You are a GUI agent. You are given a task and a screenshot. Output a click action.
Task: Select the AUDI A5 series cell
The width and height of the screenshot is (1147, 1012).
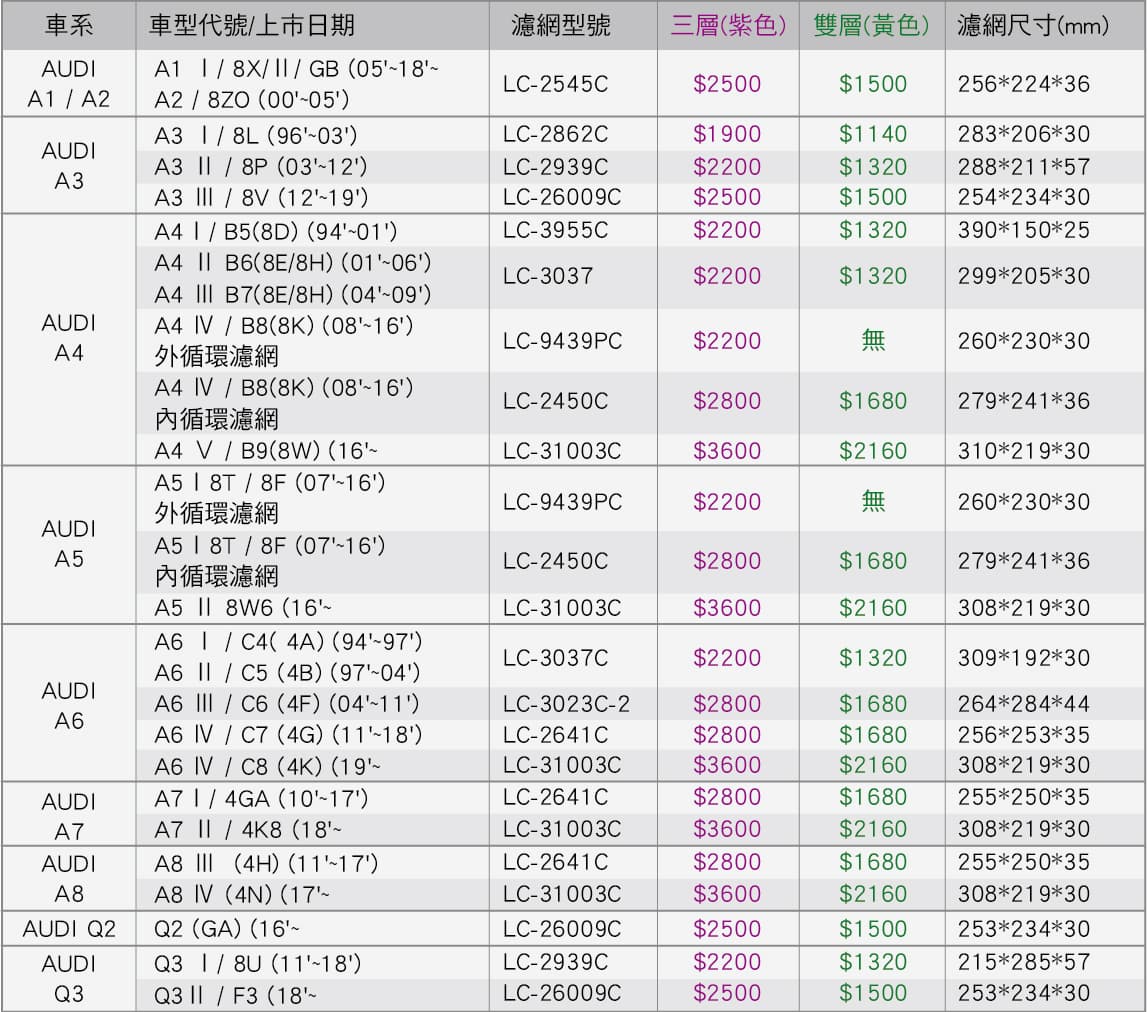pyautogui.click(x=69, y=544)
